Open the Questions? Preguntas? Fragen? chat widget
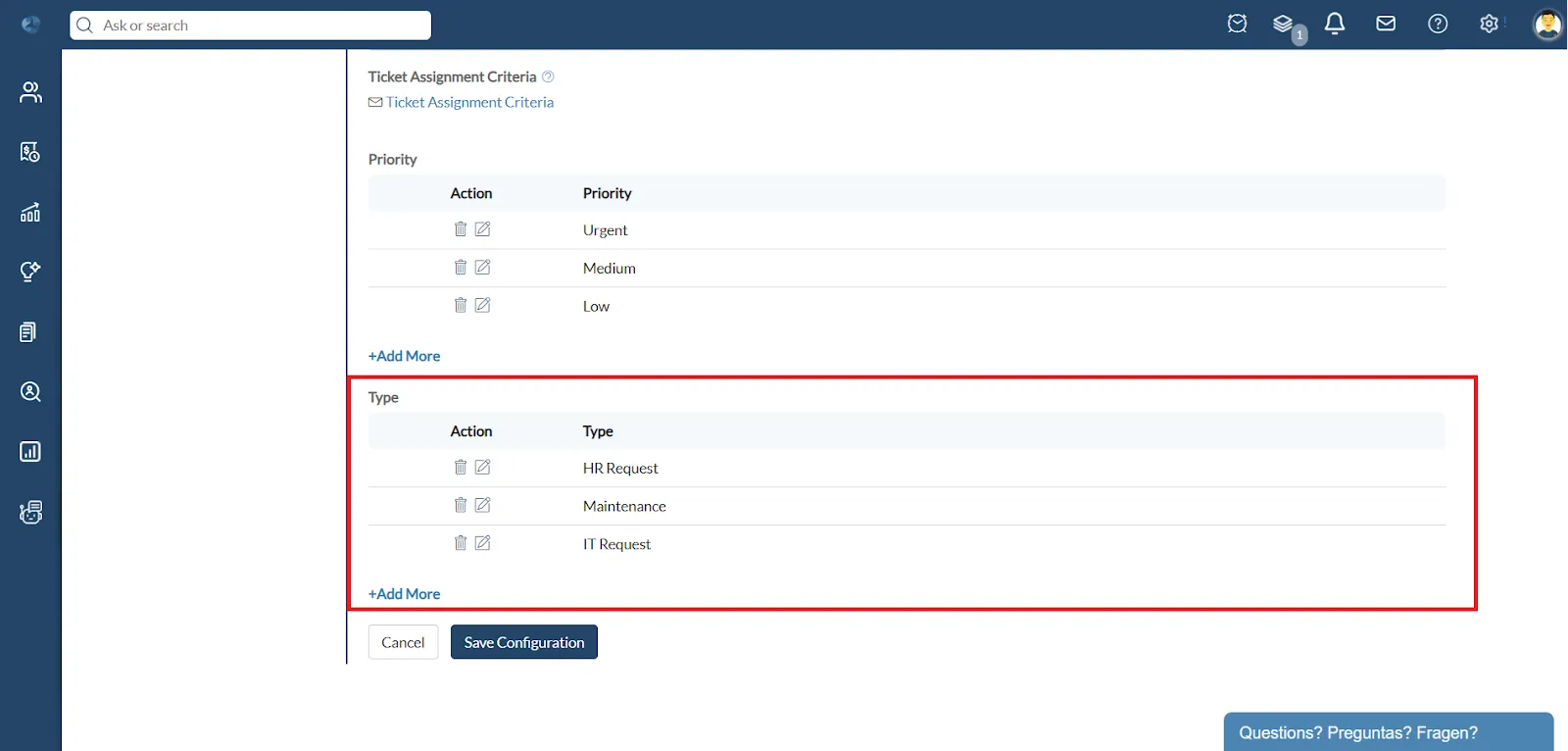Screen dimensions: 1568x751 point(1389,732)
